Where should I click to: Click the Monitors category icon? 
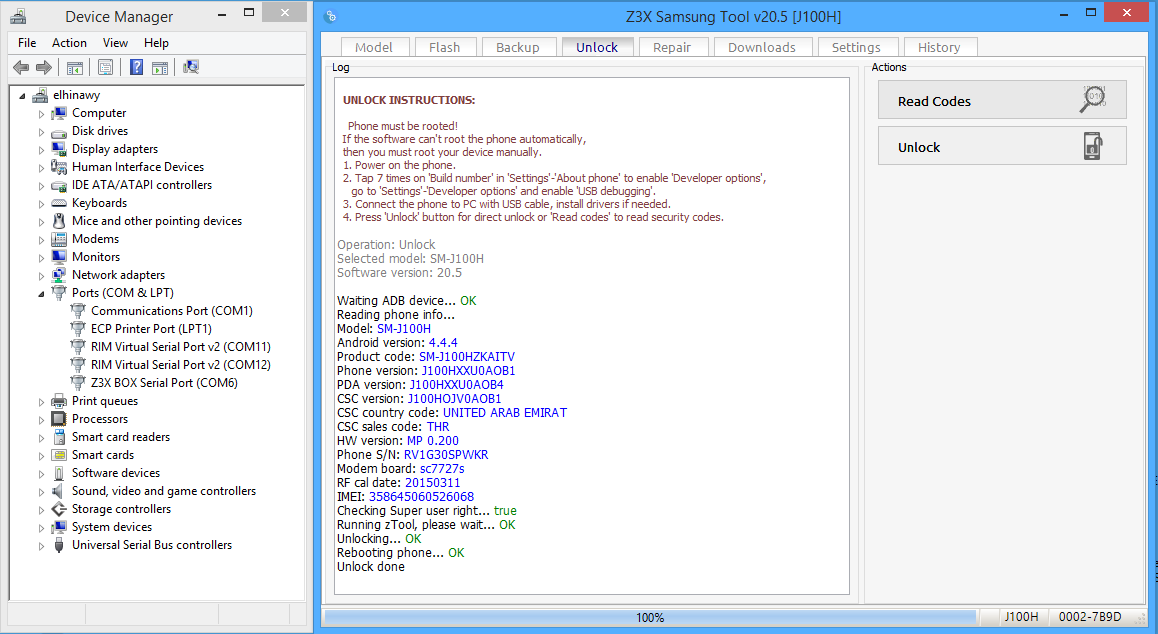pyautogui.click(x=59, y=257)
